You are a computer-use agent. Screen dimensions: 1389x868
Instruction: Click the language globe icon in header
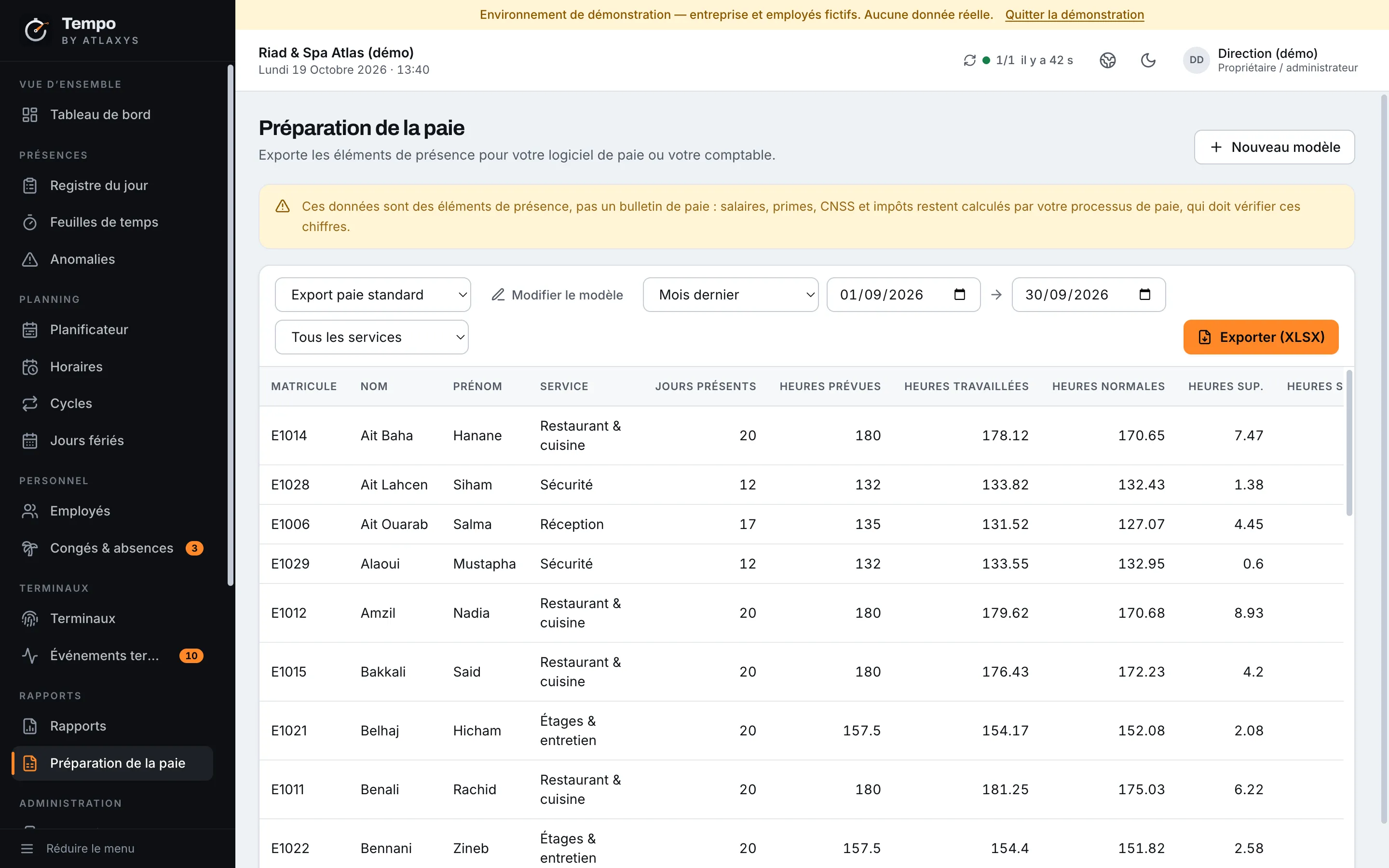click(x=1108, y=60)
